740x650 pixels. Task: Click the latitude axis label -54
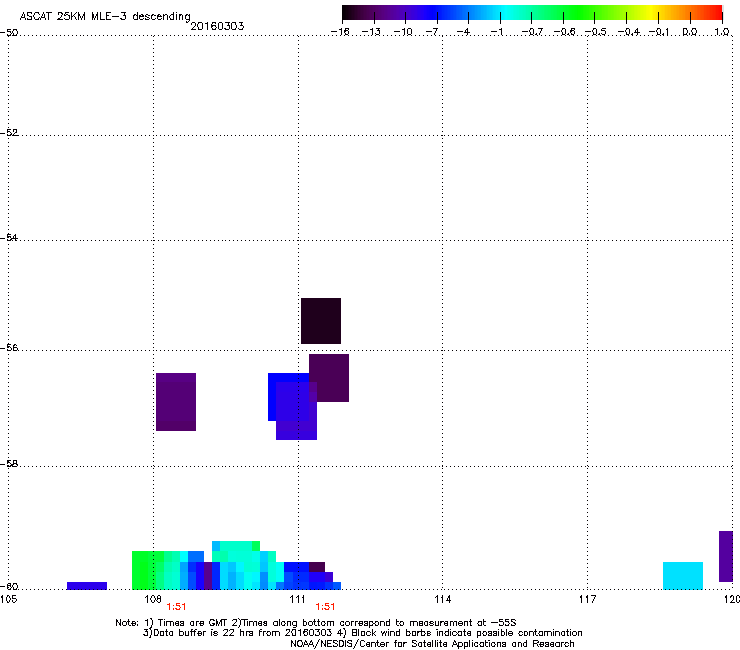[x=9, y=237]
